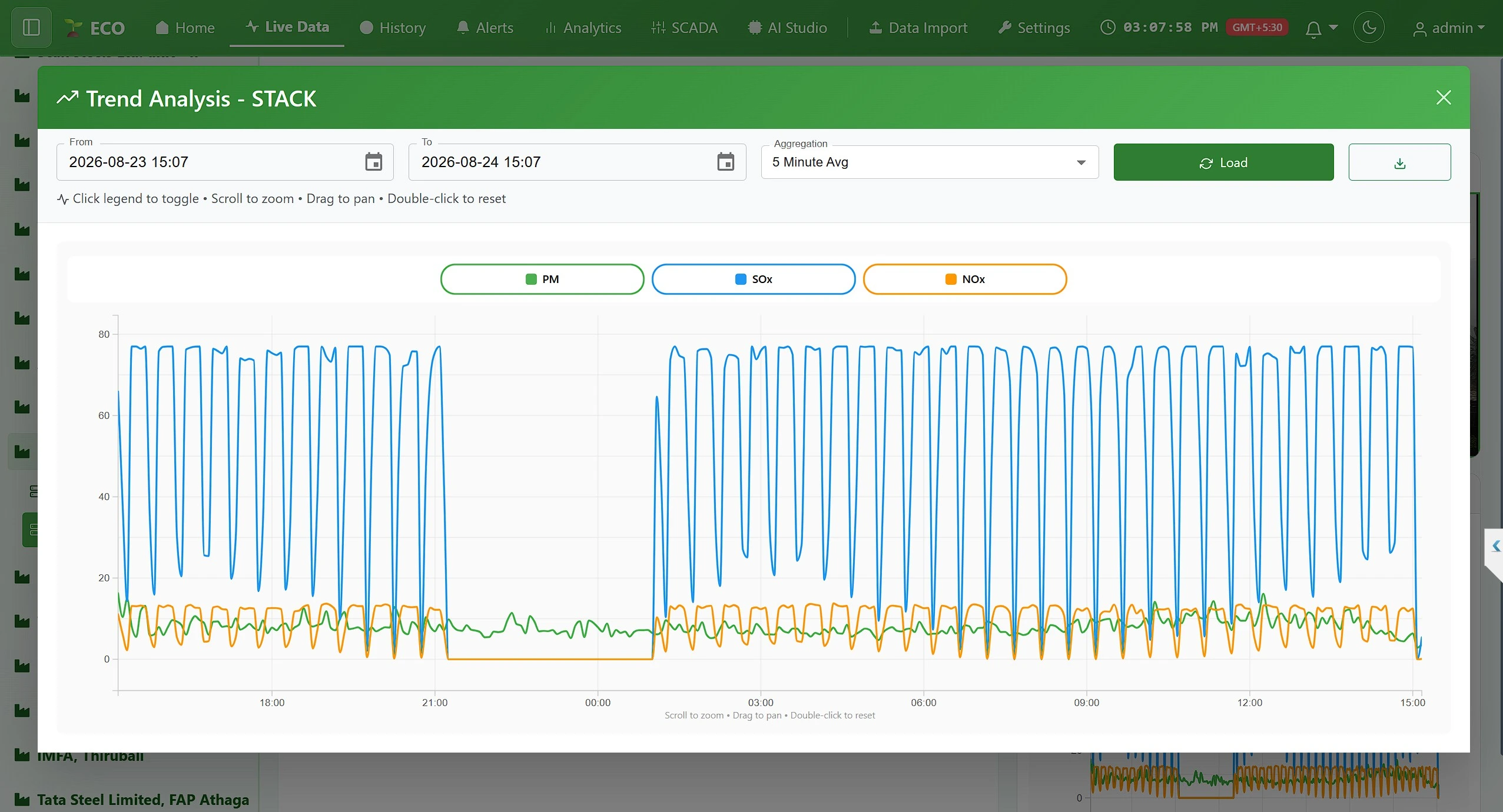Open the AI Studio page

pos(787,28)
